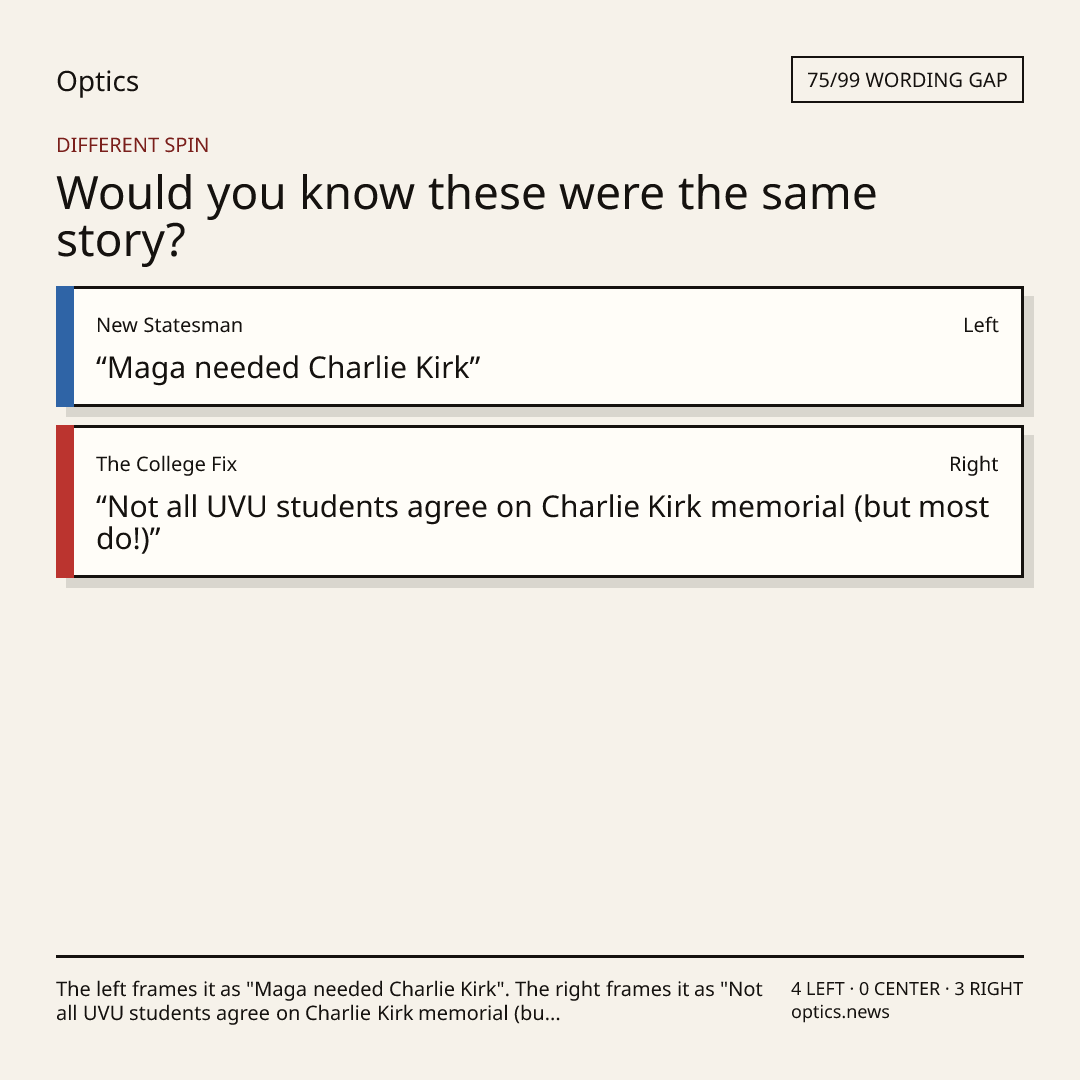Click the framing summary text at bottom
Screen dimensions: 1080x1080
click(409, 1001)
